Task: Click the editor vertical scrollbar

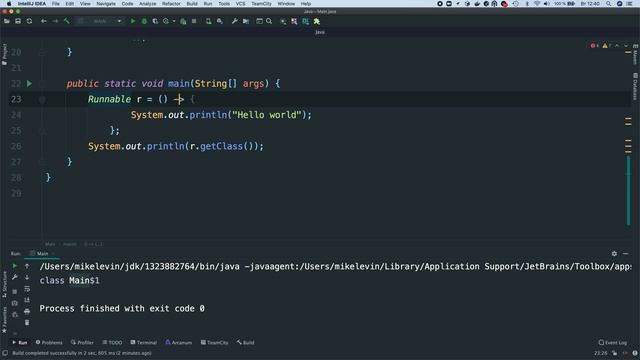Action: coord(629,190)
